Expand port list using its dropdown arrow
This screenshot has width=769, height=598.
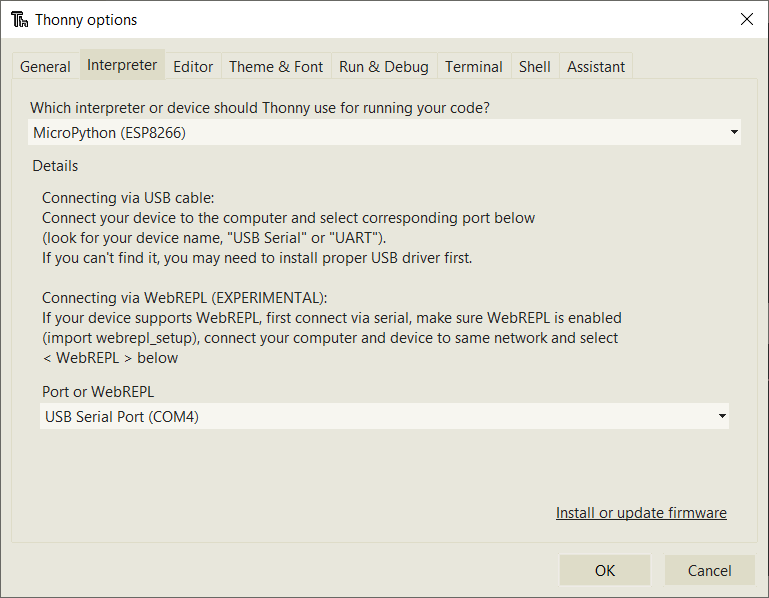pos(722,417)
